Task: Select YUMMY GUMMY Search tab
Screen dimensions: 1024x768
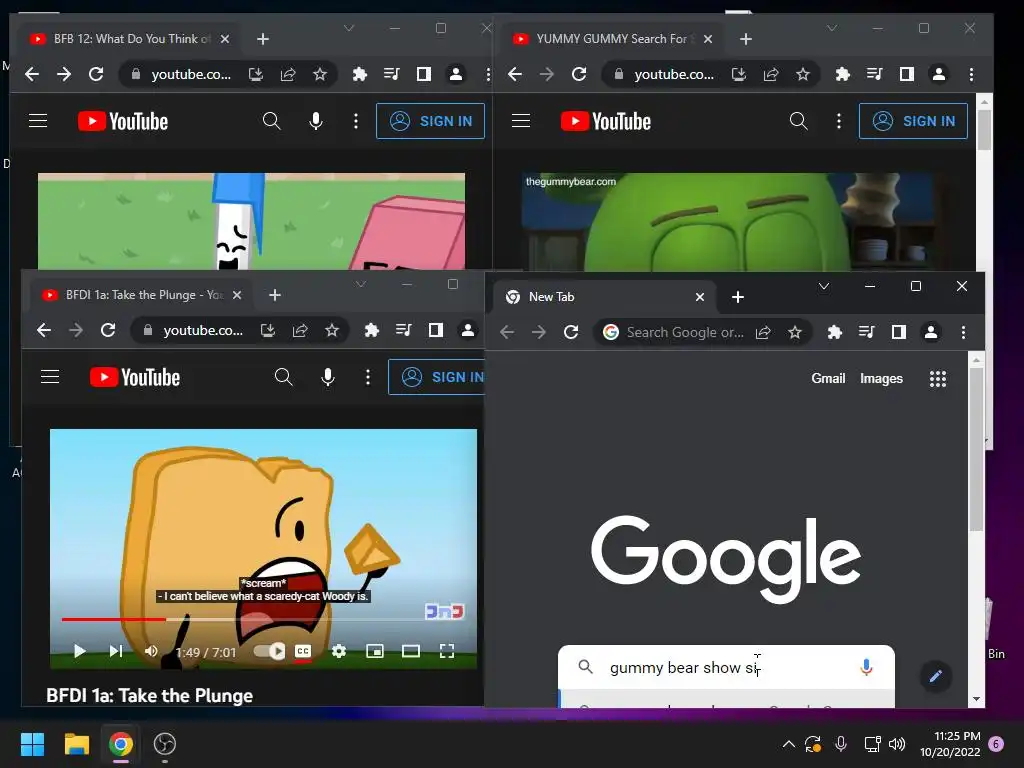Action: 611,39
